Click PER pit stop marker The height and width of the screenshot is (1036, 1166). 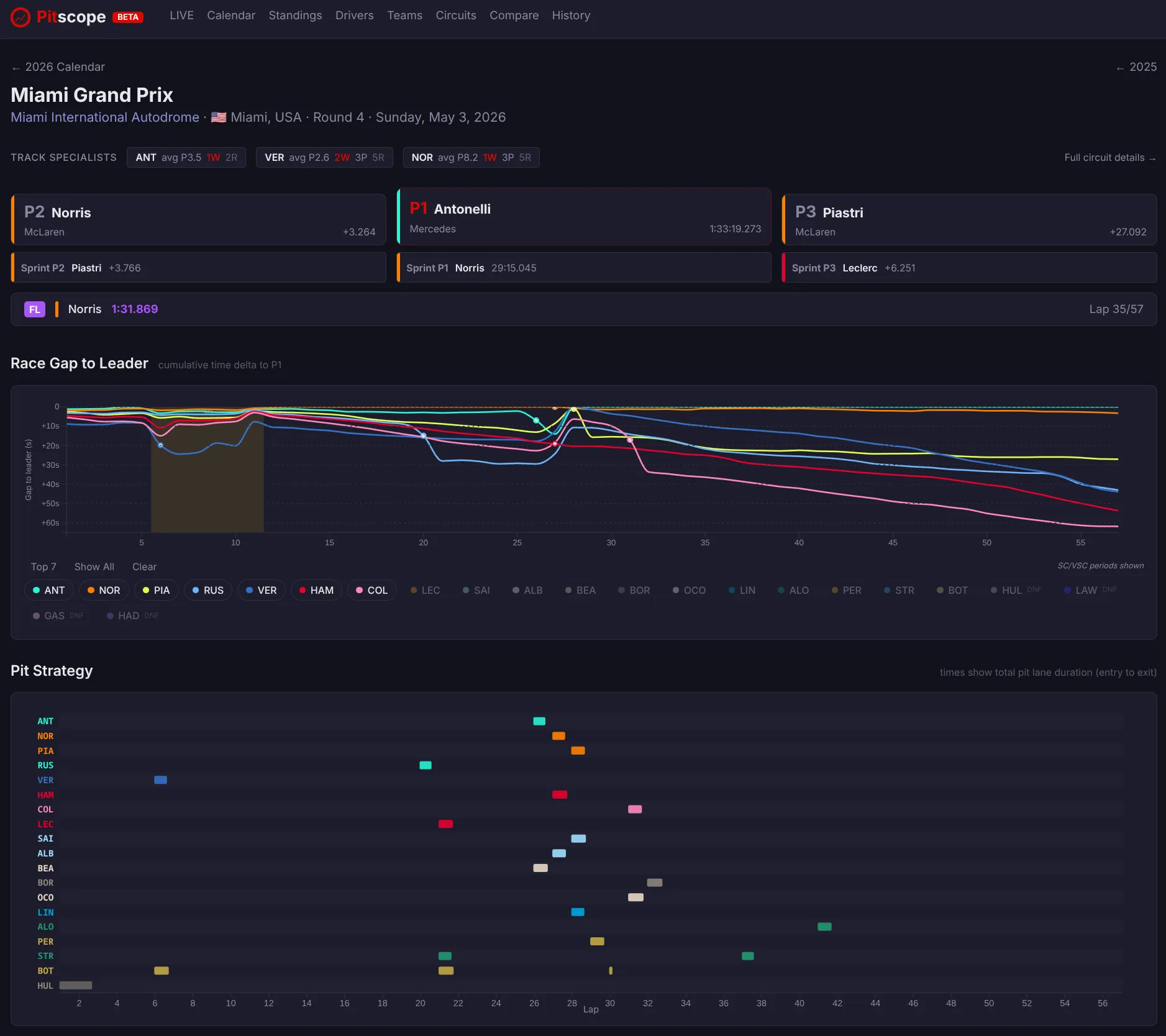pos(597,942)
